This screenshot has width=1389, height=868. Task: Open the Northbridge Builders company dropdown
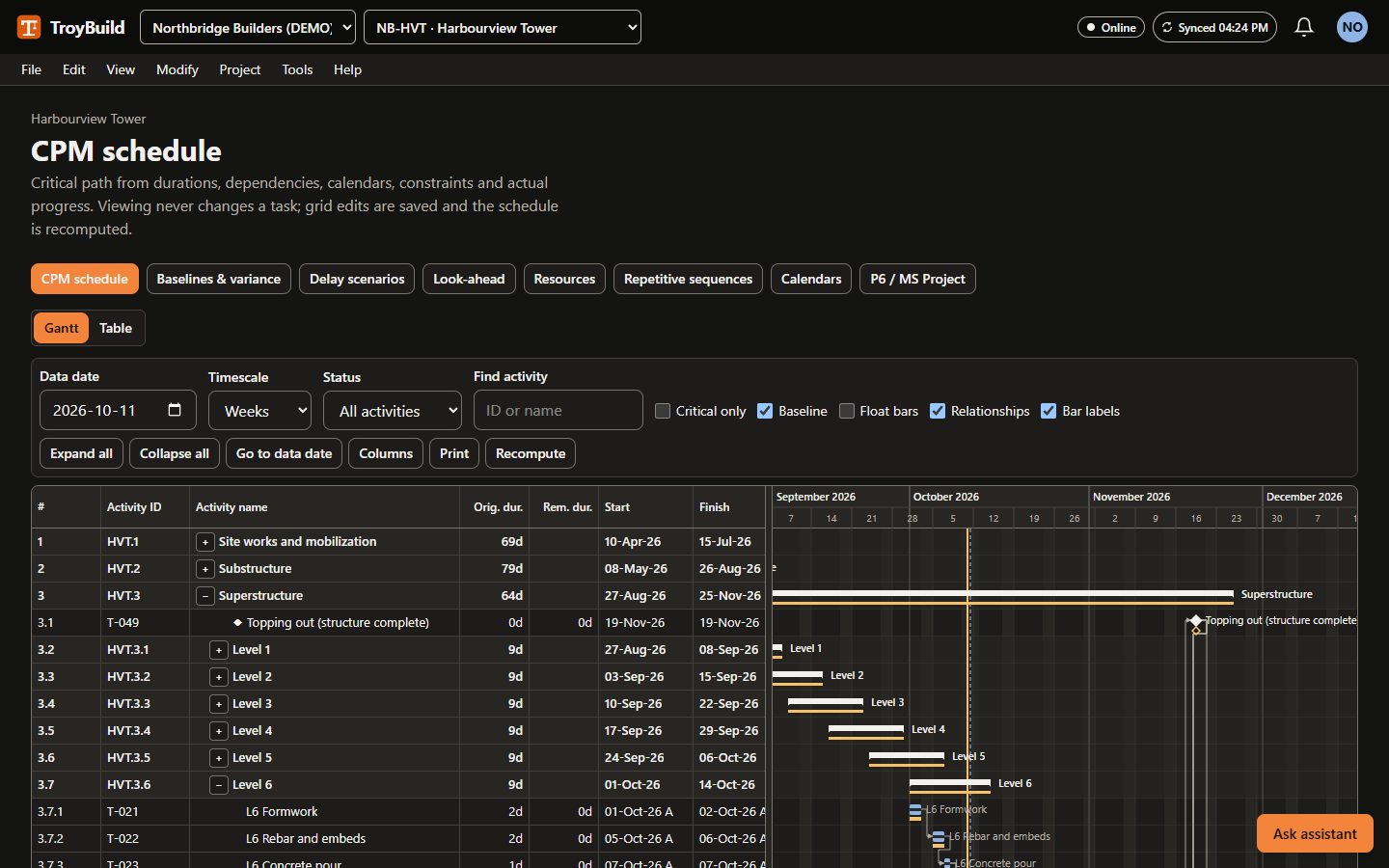(248, 27)
